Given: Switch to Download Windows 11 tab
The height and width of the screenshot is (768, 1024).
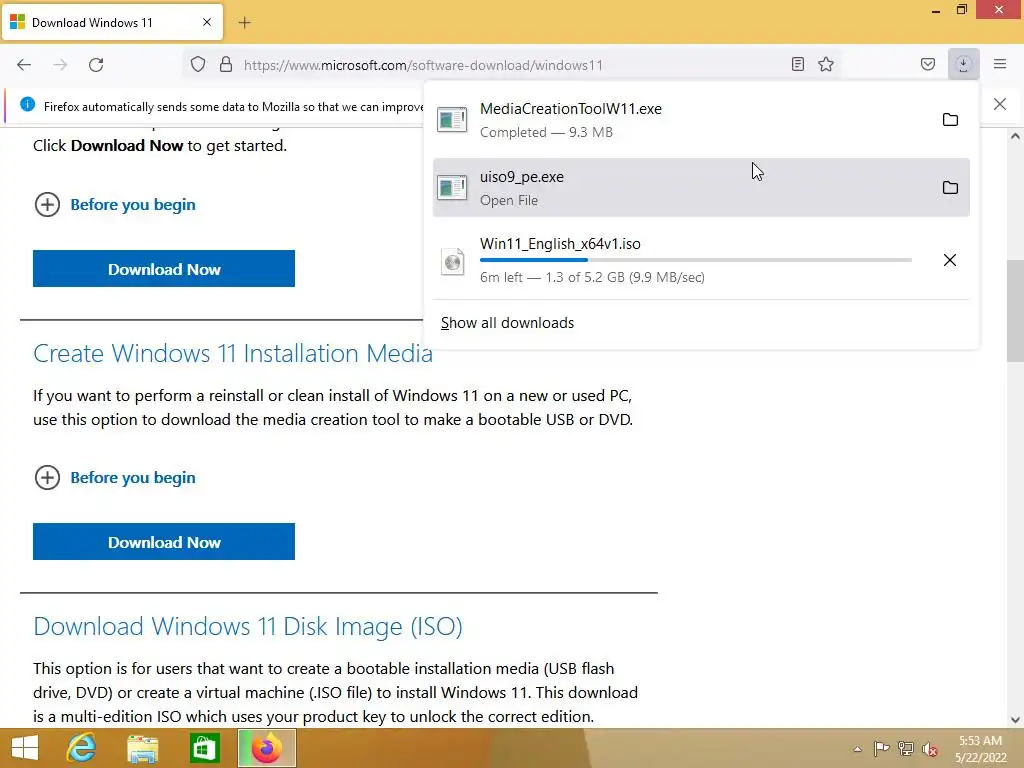Looking at the screenshot, I should point(112,22).
